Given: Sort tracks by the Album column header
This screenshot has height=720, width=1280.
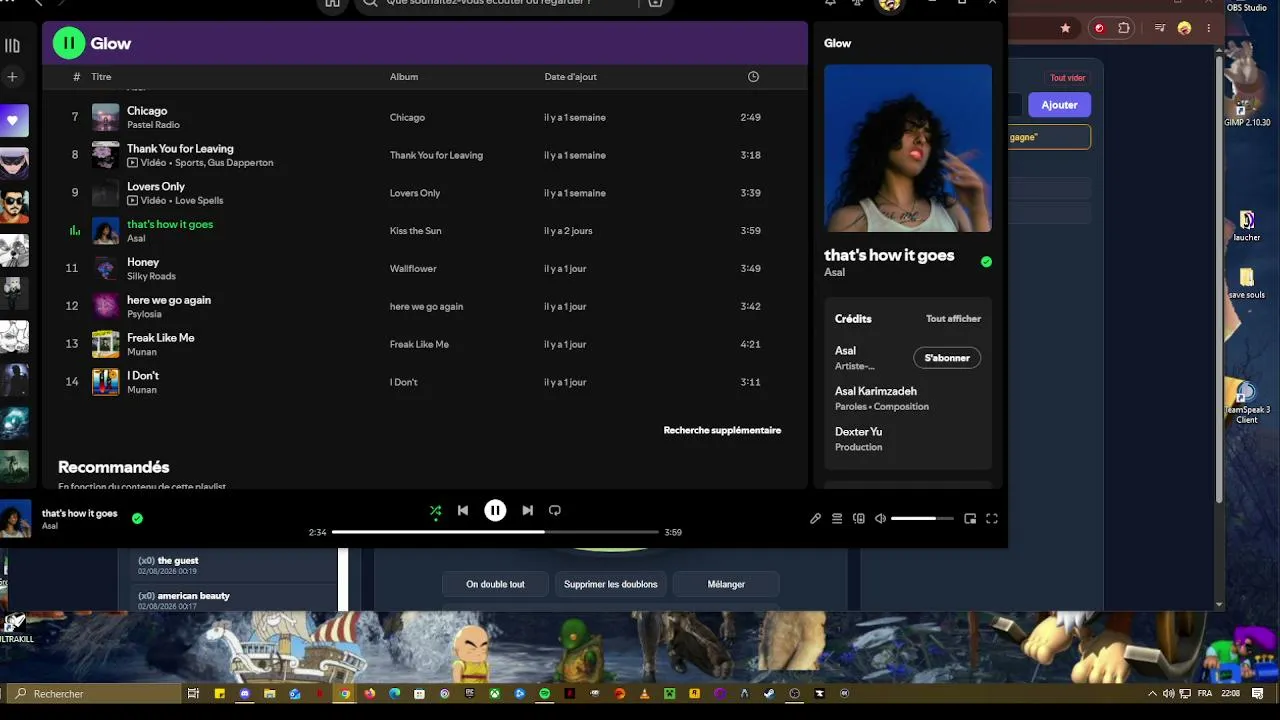Looking at the screenshot, I should point(404,77).
